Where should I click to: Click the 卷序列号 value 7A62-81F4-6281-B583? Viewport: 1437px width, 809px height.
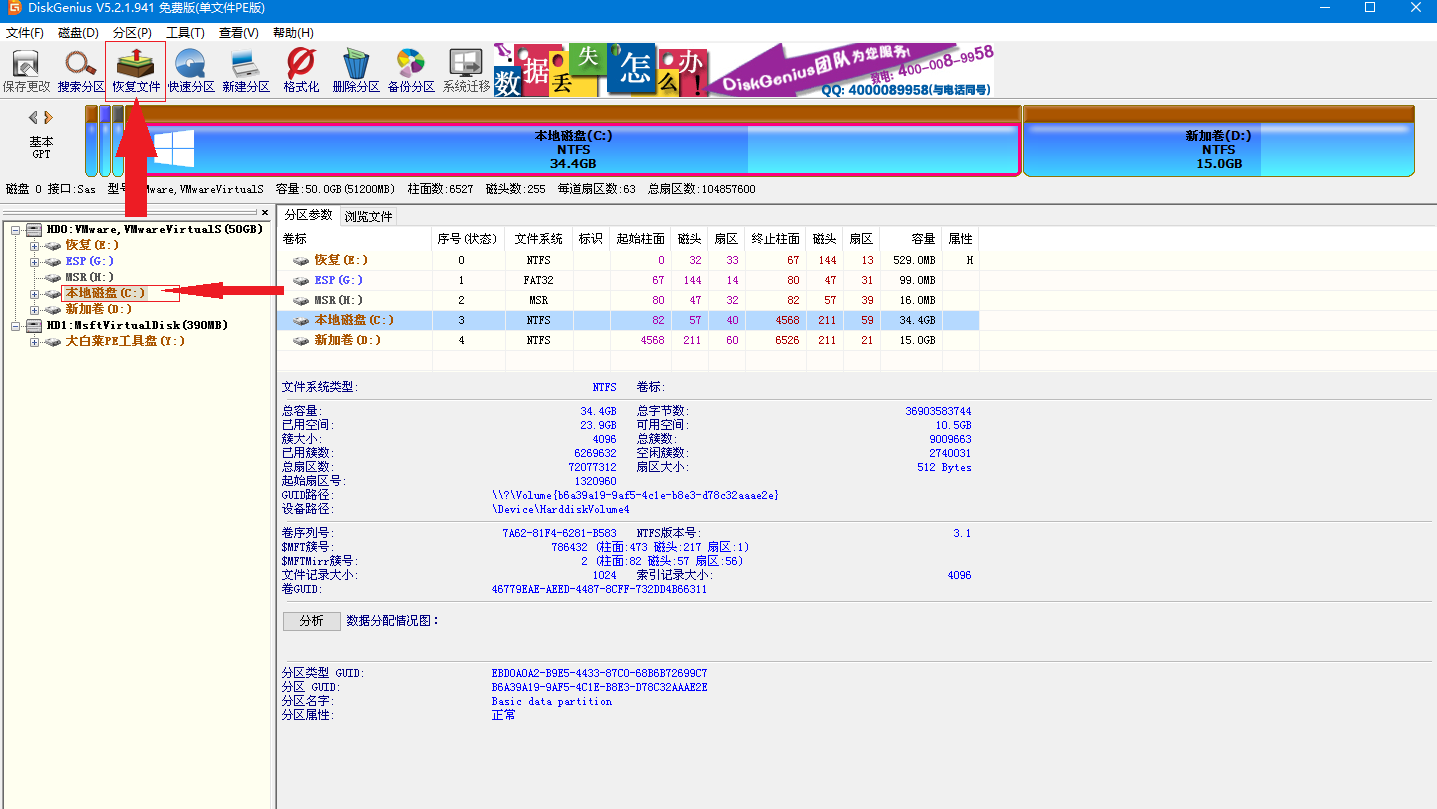559,533
